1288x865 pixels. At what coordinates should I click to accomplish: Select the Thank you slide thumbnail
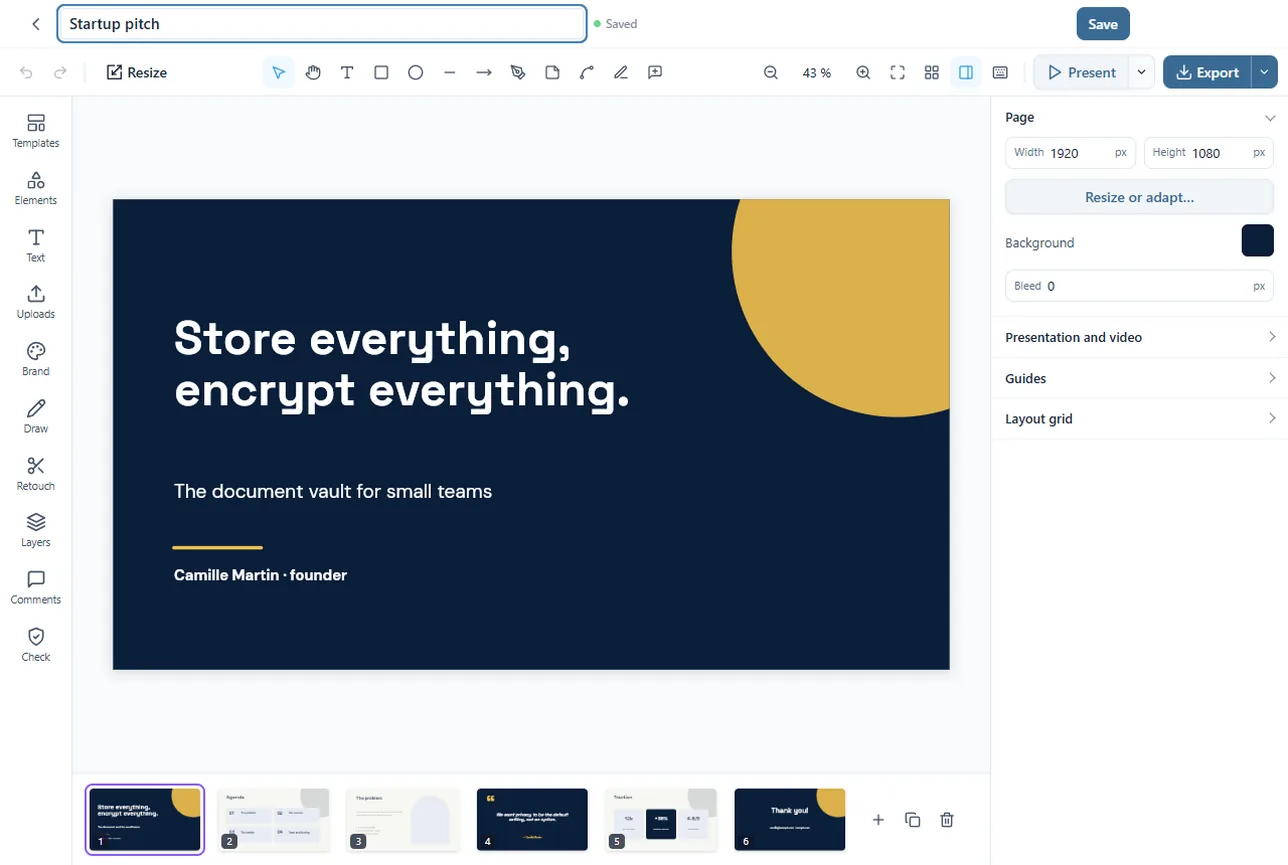[x=790, y=820]
